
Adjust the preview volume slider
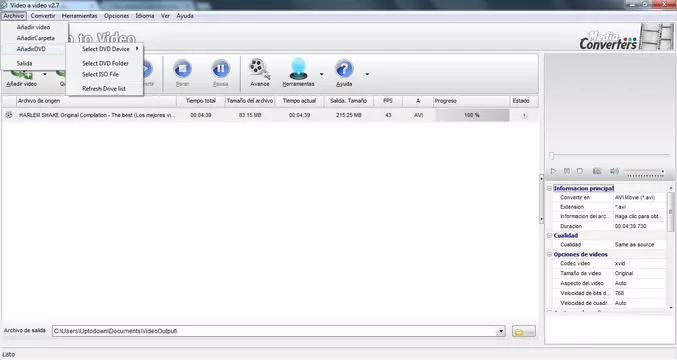(x=645, y=172)
